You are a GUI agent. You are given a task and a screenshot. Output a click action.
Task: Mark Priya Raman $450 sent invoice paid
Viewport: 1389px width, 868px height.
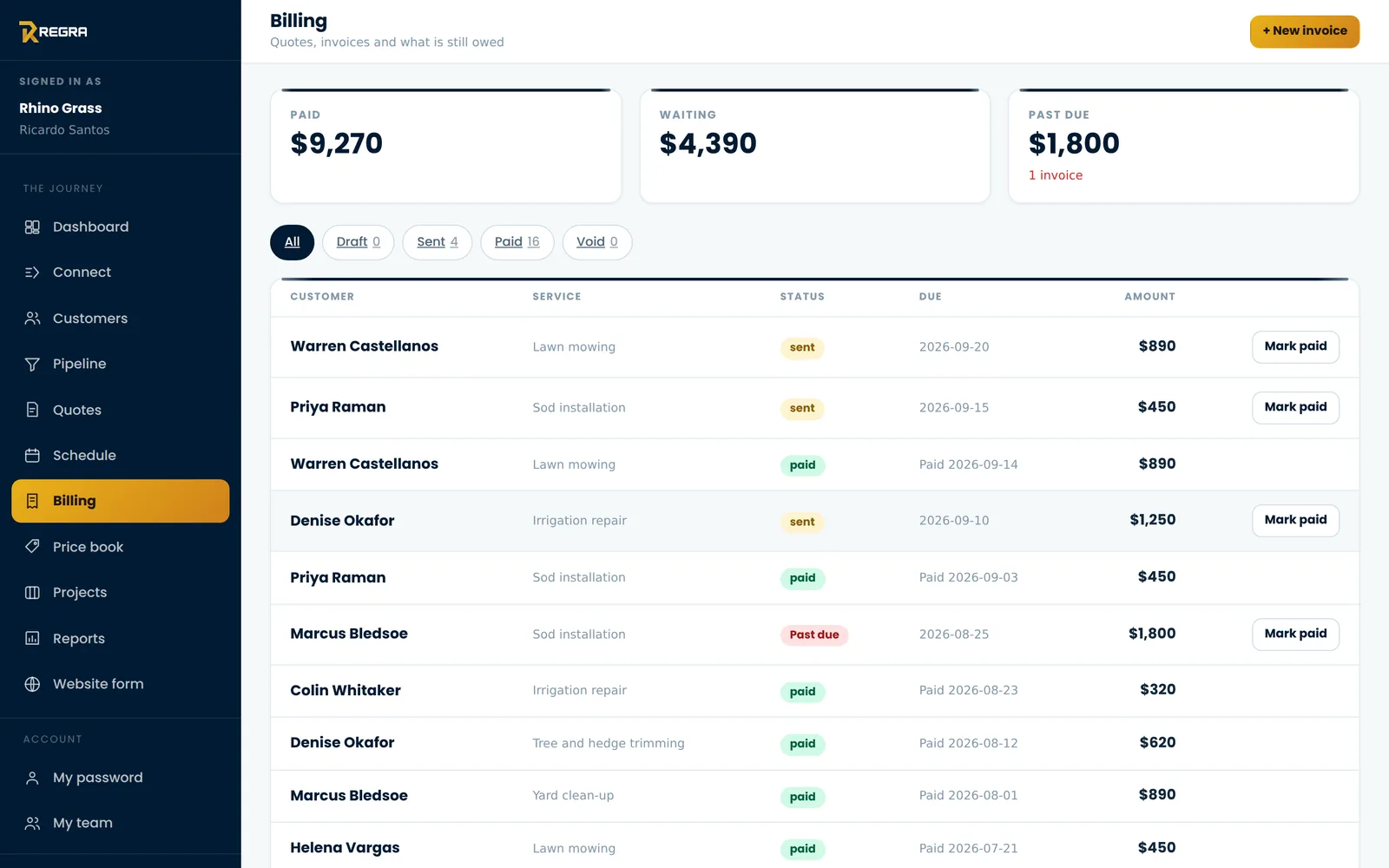click(1295, 407)
